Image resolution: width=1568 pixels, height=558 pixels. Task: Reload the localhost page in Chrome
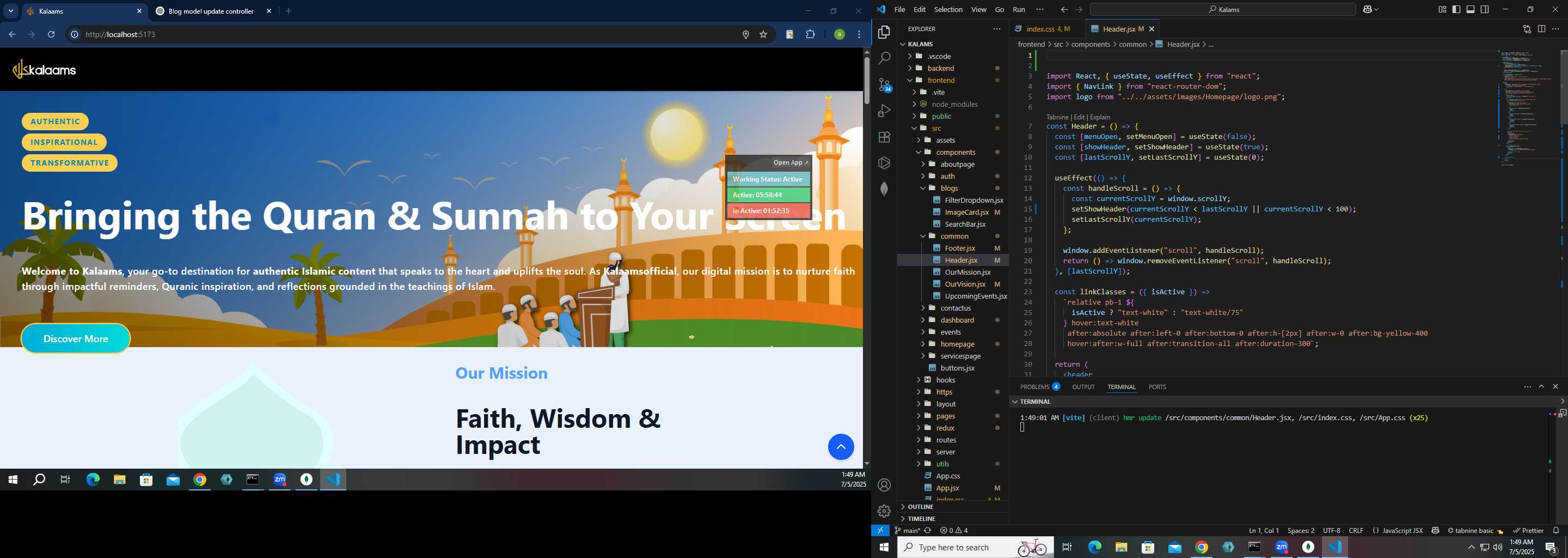tap(51, 35)
